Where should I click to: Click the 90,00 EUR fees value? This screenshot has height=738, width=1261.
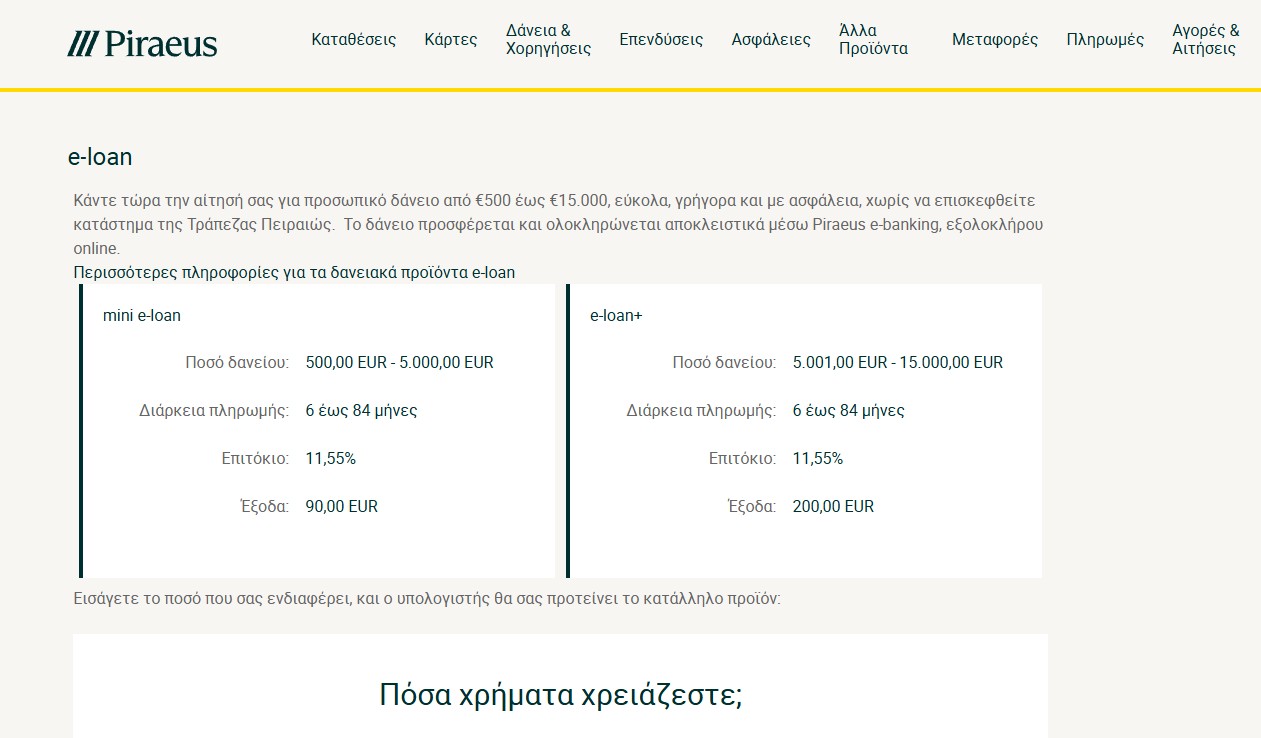click(x=341, y=506)
